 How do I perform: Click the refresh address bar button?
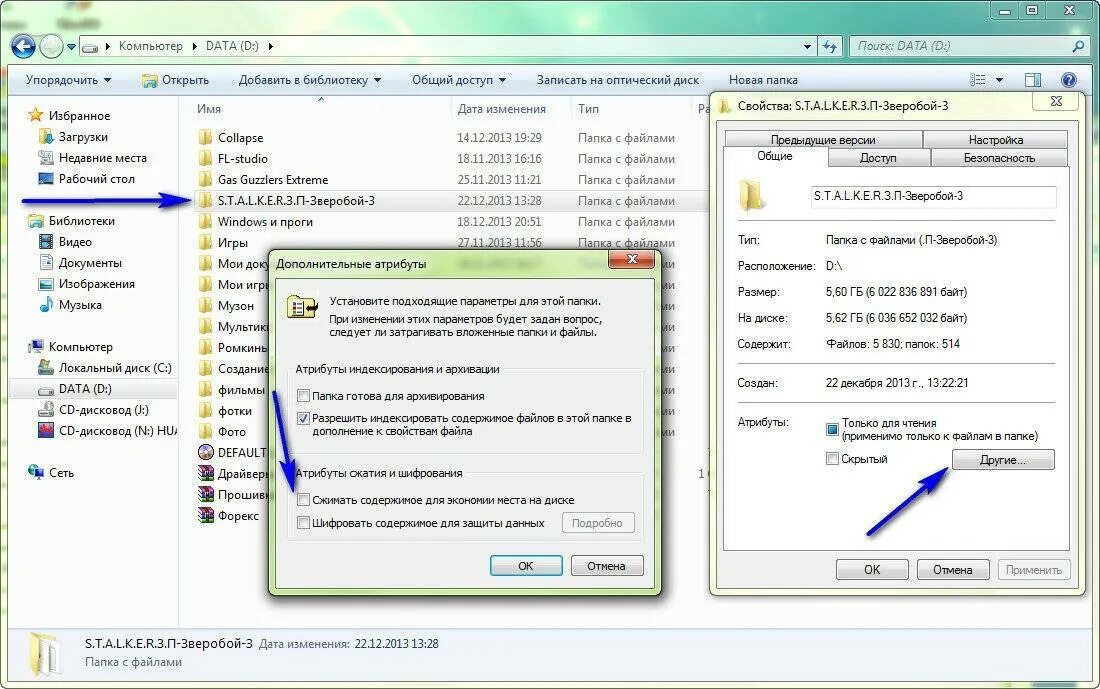(830, 46)
